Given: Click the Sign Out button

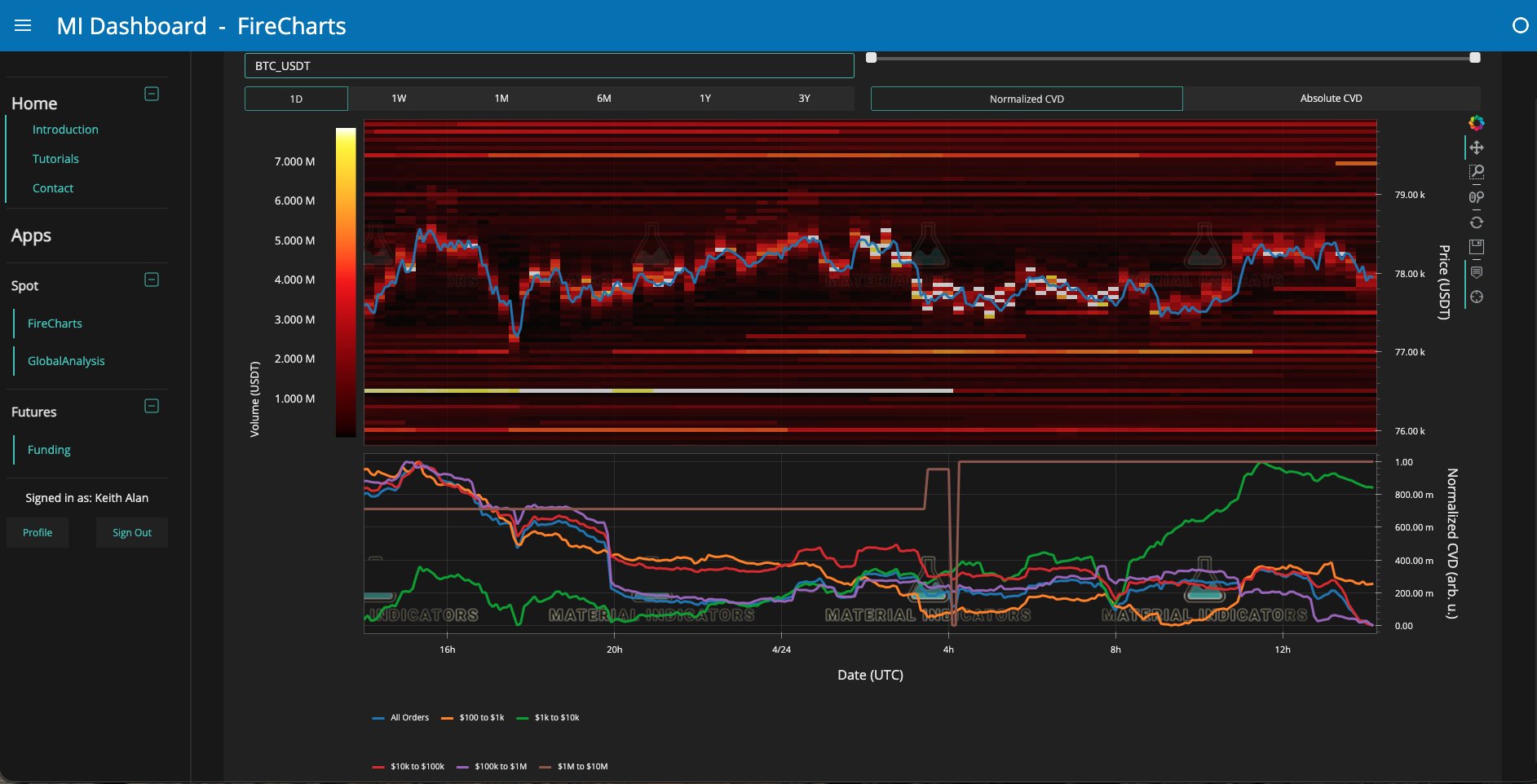Looking at the screenshot, I should point(132,533).
